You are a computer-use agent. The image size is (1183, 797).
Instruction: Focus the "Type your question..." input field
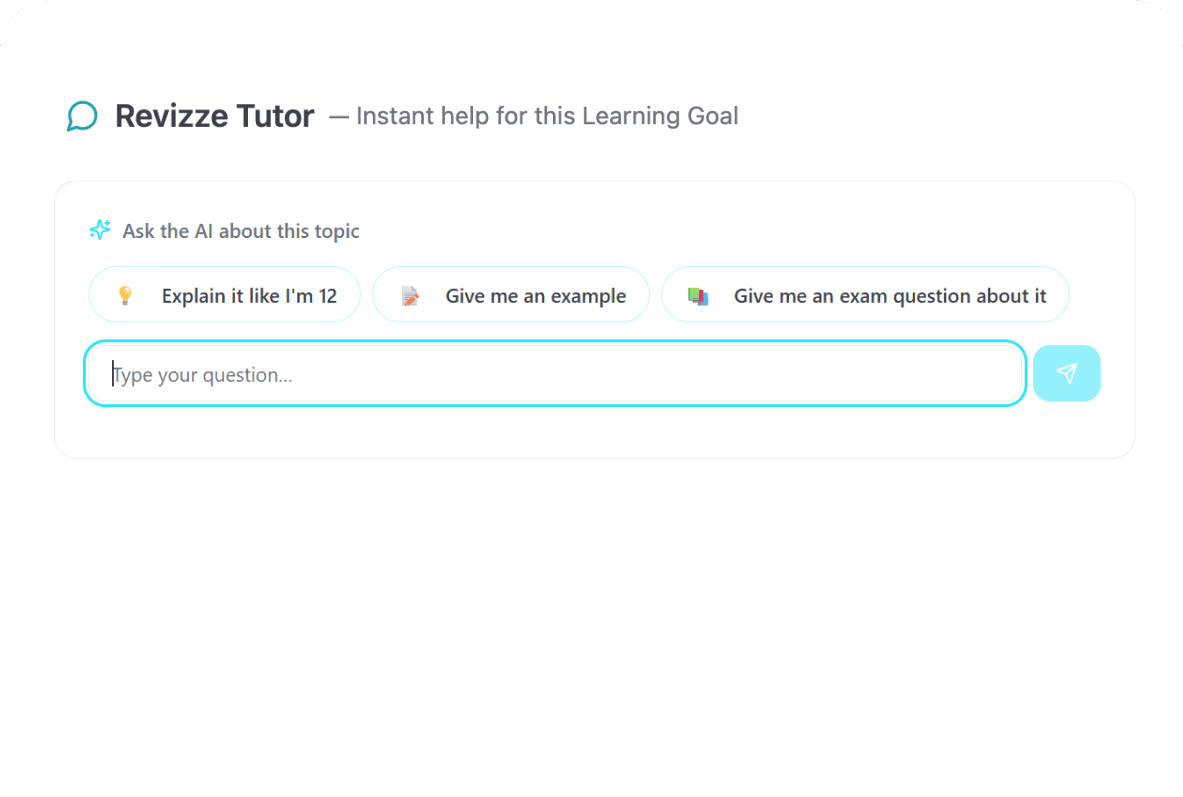pyautogui.click(x=555, y=374)
